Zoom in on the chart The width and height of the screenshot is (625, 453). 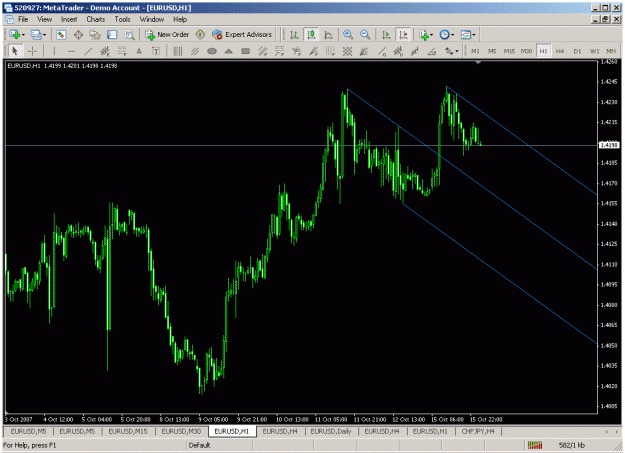coord(348,35)
